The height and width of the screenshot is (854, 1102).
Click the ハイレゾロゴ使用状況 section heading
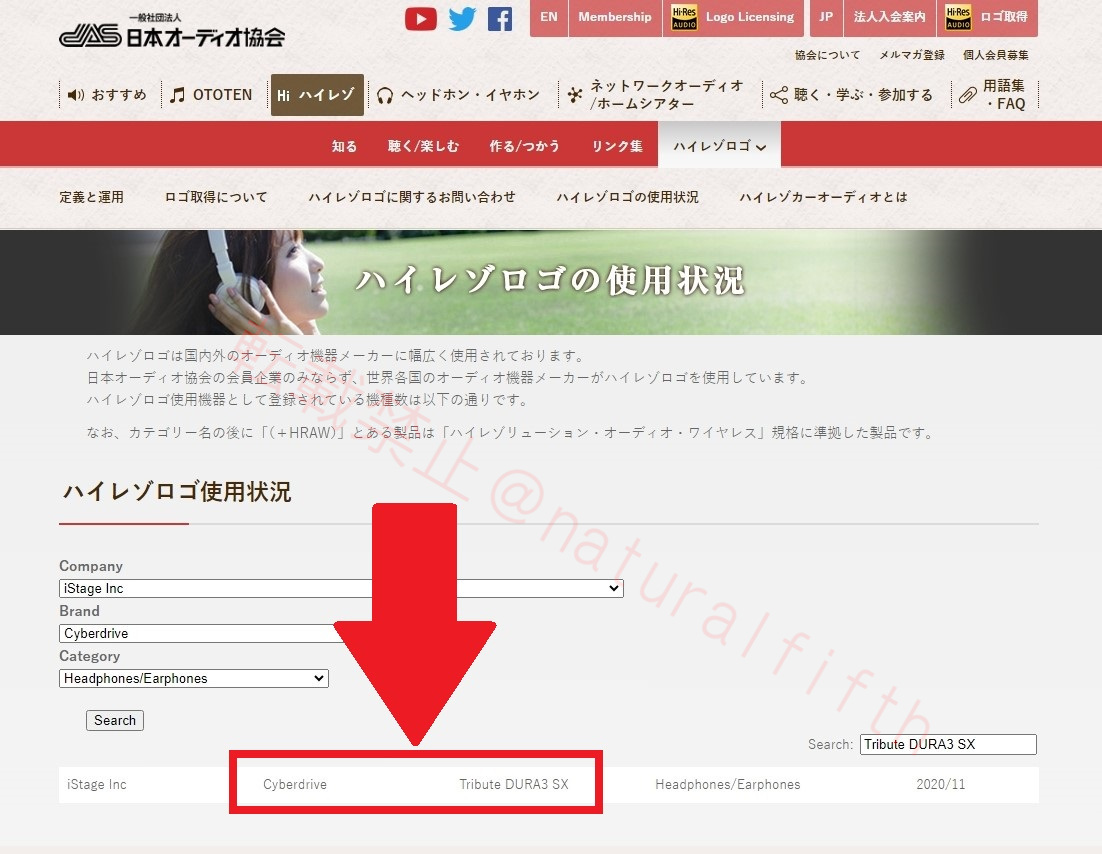coord(177,491)
